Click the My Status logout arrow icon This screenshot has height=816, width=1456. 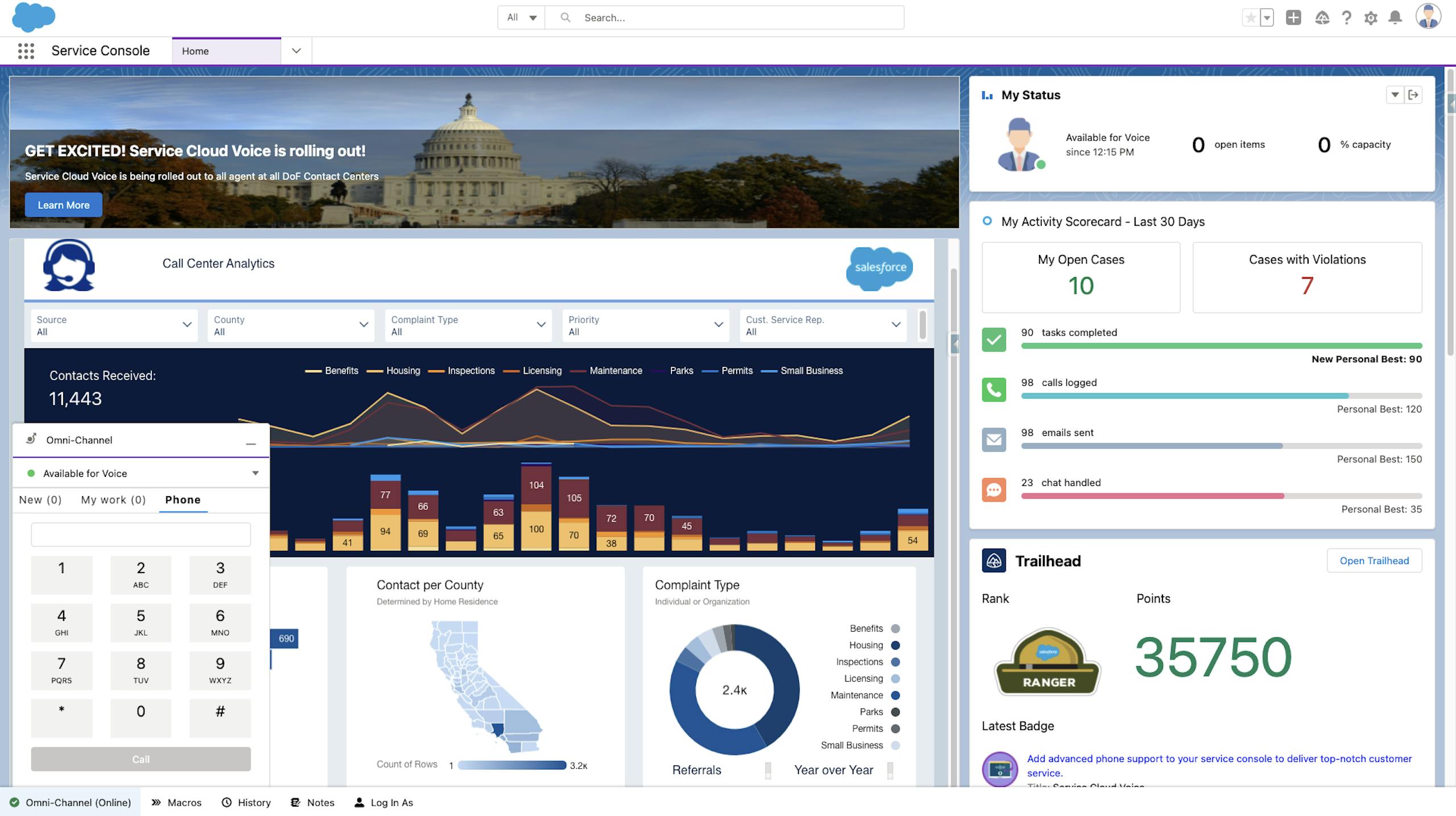pos(1413,95)
